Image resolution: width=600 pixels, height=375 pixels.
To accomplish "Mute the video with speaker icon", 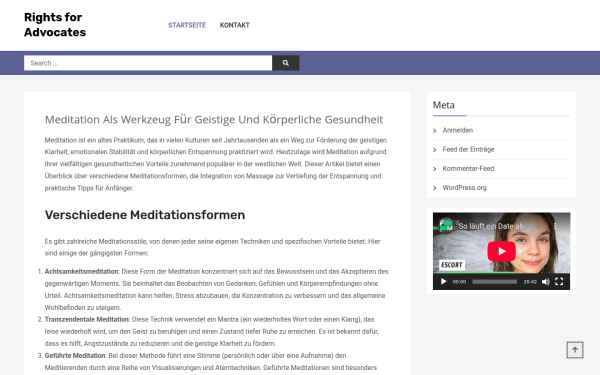I will tap(546, 282).
